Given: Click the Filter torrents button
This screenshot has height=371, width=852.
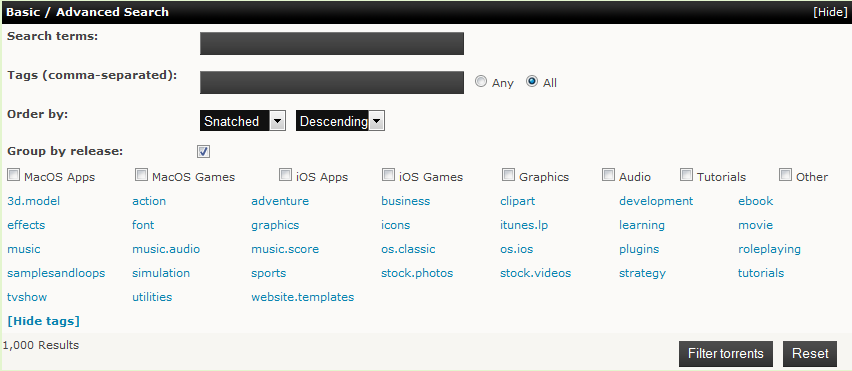Looking at the screenshot, I should point(725,354).
